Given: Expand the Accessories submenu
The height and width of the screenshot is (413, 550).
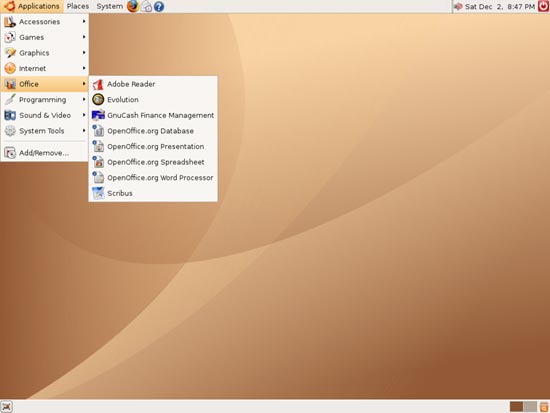Looking at the screenshot, I should pos(45,22).
